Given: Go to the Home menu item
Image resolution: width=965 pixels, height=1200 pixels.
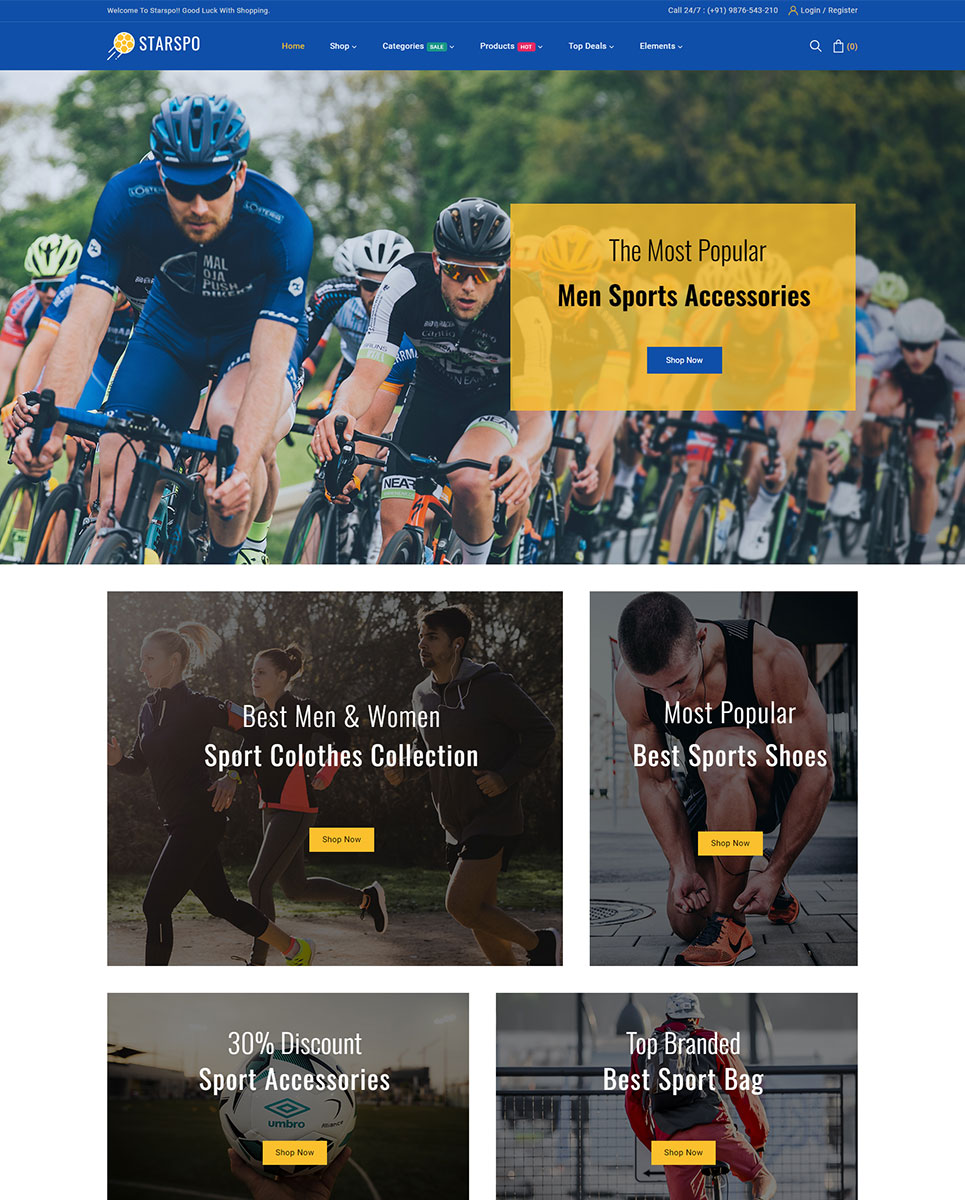Looking at the screenshot, I should click(x=293, y=46).
